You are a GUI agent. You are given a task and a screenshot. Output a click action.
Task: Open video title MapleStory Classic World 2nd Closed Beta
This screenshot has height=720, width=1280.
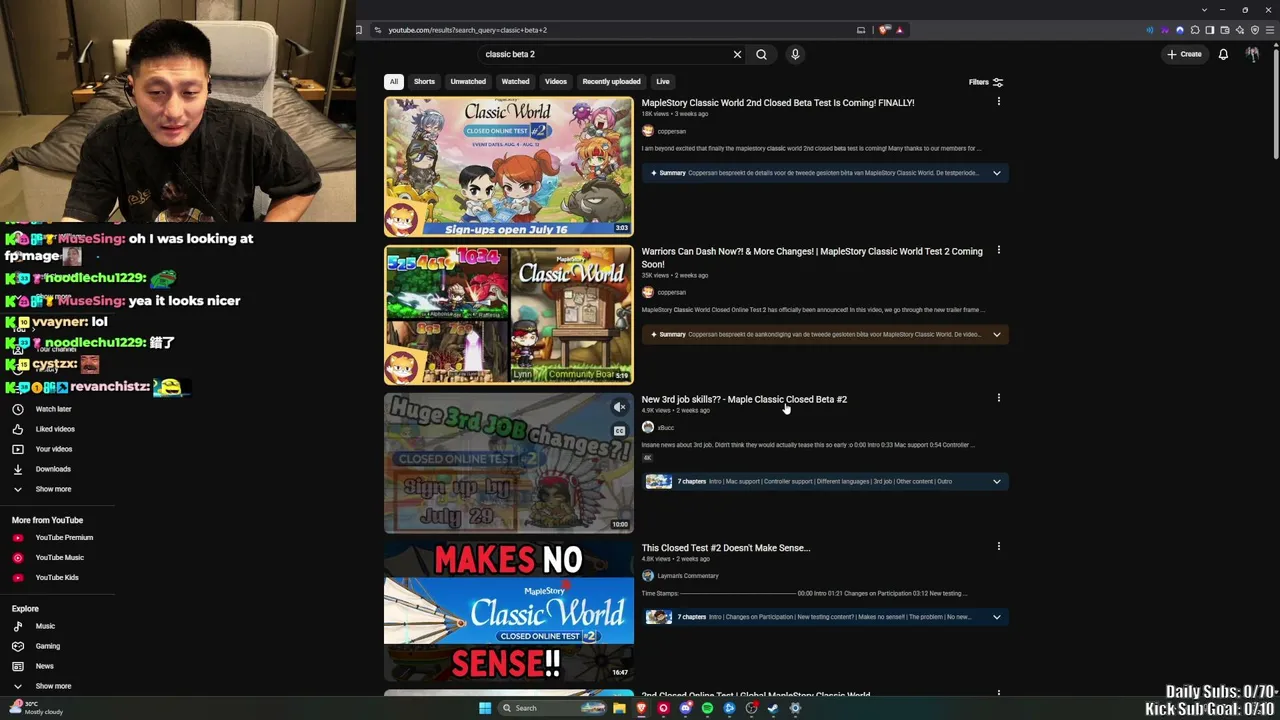coord(778,103)
